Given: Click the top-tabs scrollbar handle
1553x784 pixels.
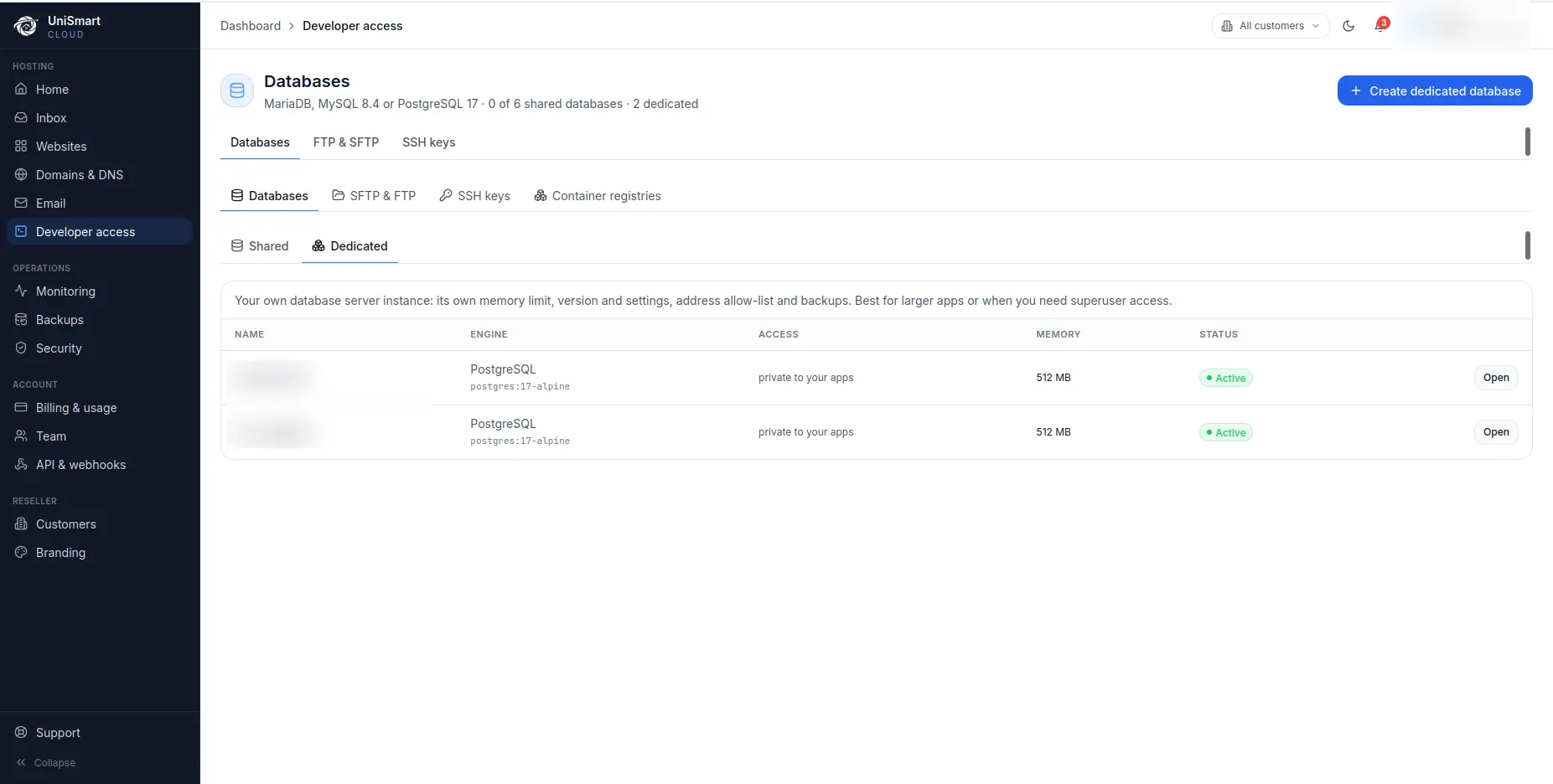Looking at the screenshot, I should point(1528,142).
